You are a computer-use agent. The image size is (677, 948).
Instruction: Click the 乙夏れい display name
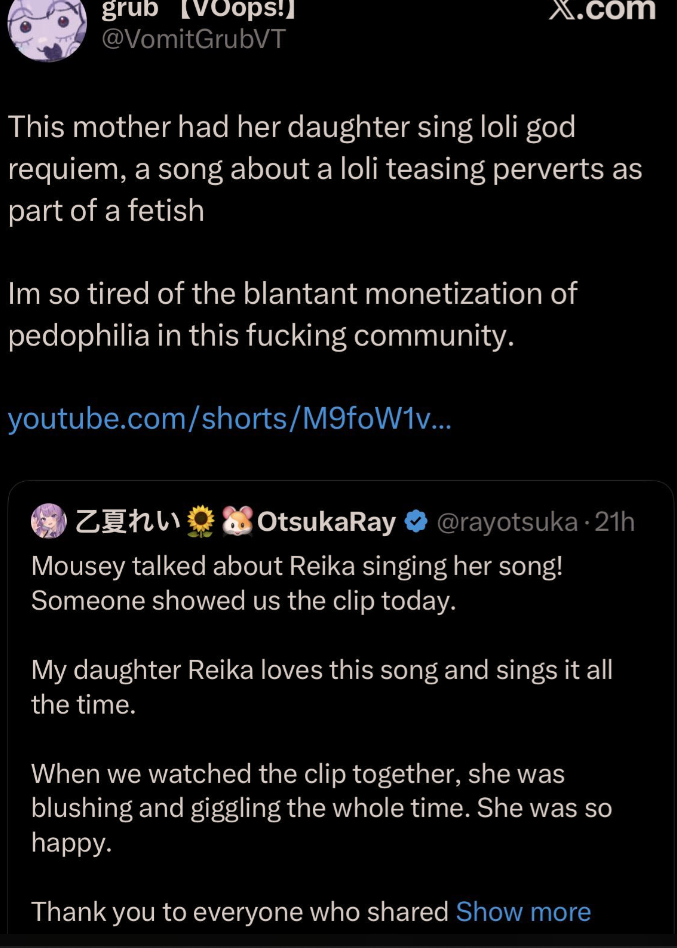pos(126,522)
